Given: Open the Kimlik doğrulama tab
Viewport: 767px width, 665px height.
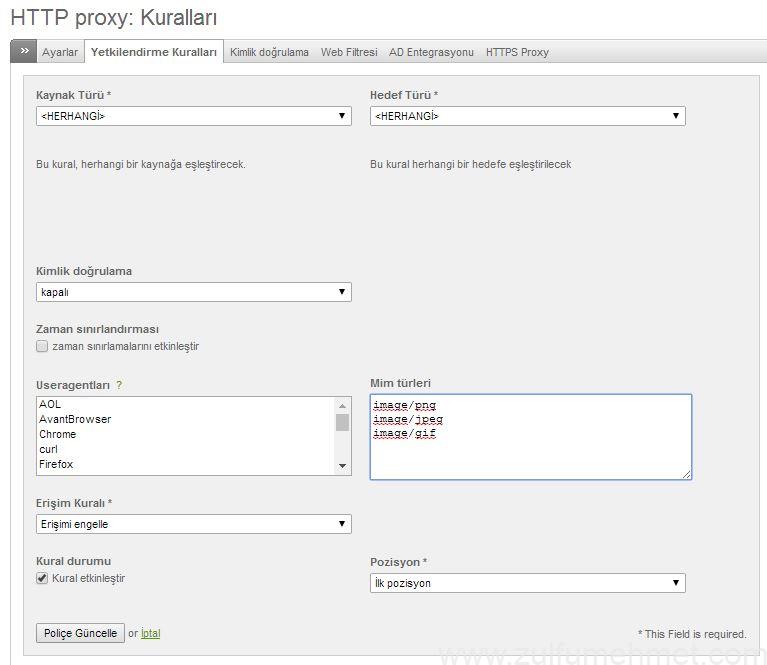Looking at the screenshot, I should (269, 52).
